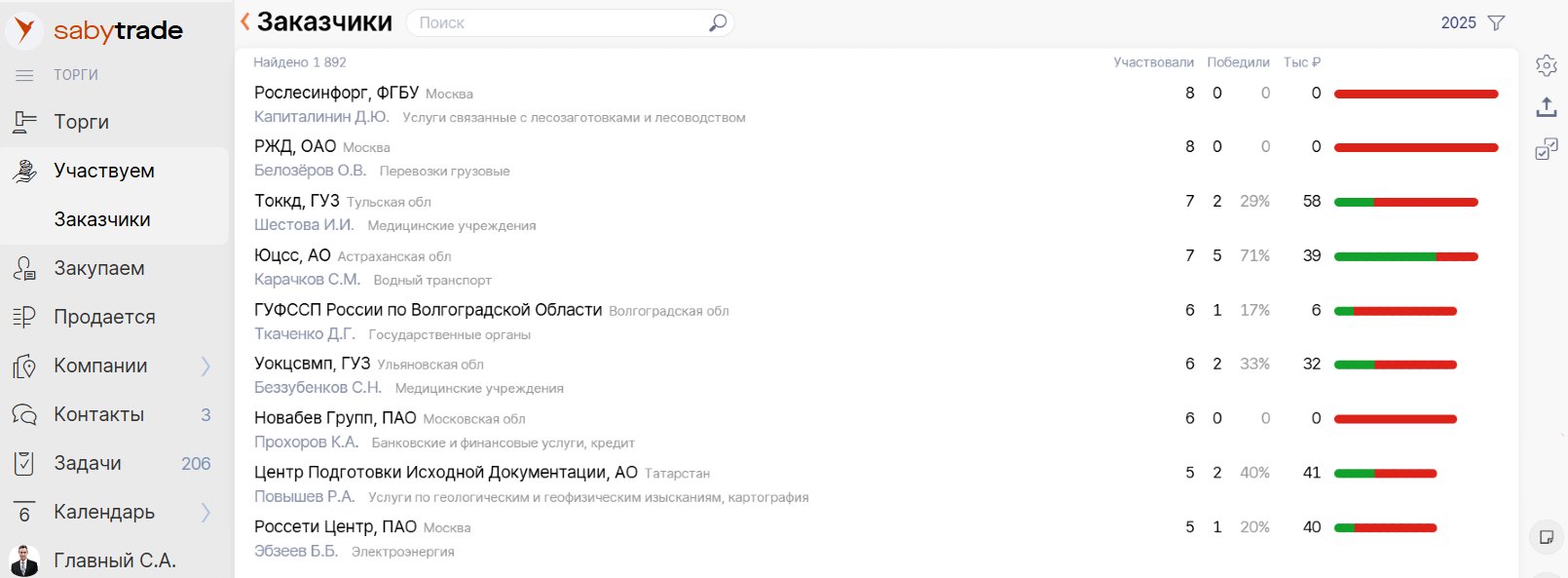This screenshot has height=578, width=1568.
Task: Select the Заказчики submenu item
Action: (x=102, y=219)
